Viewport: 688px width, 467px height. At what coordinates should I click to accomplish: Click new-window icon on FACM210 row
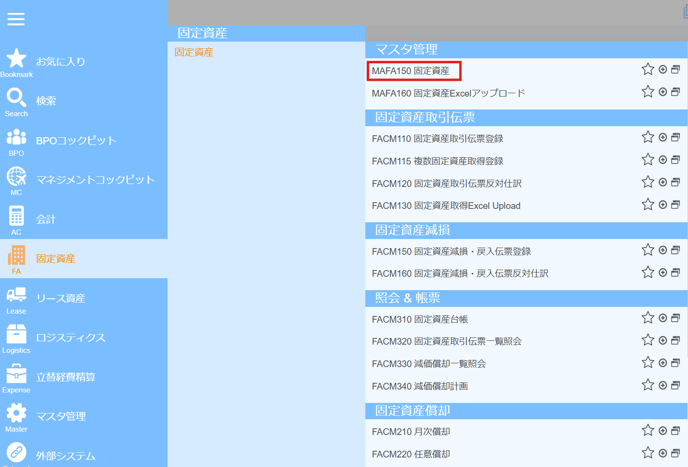coord(676,431)
